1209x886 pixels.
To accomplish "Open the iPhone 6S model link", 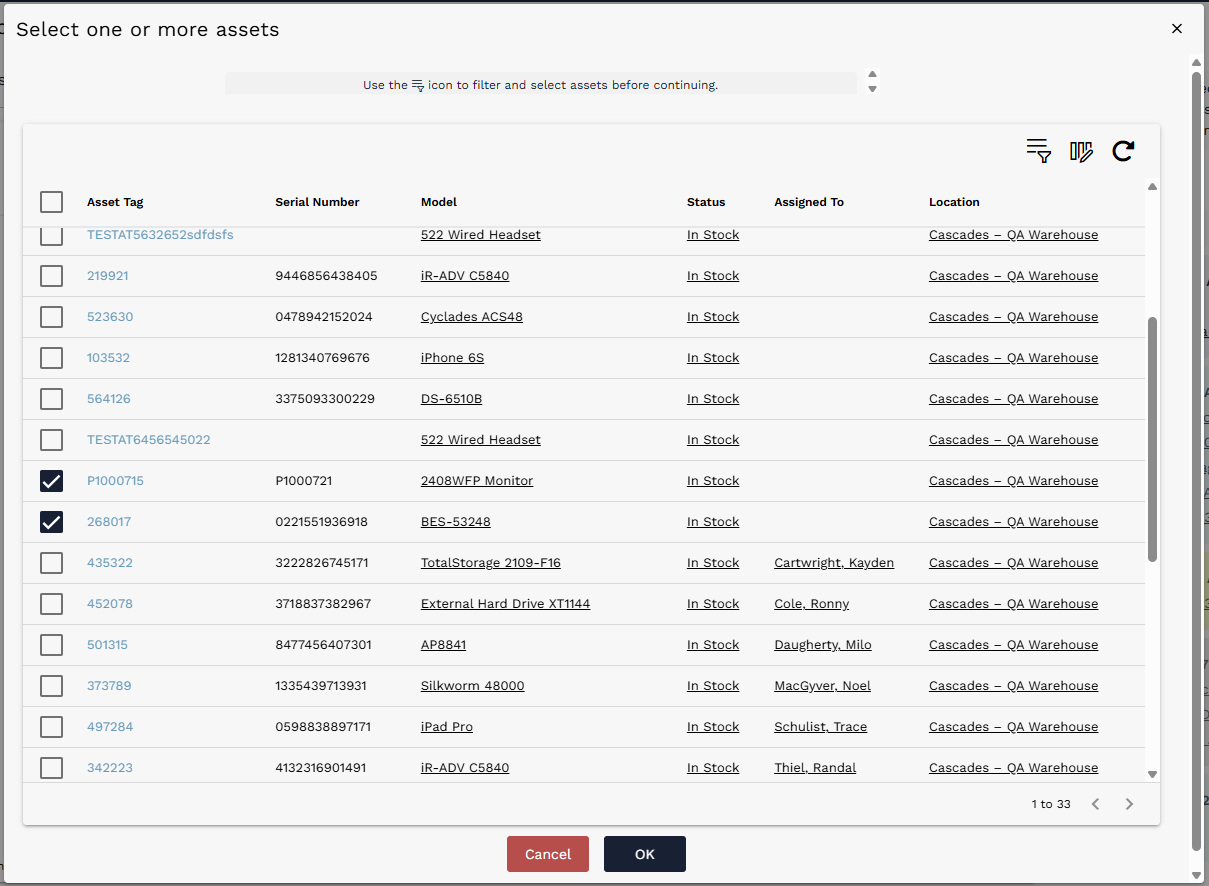I will 452,358.
